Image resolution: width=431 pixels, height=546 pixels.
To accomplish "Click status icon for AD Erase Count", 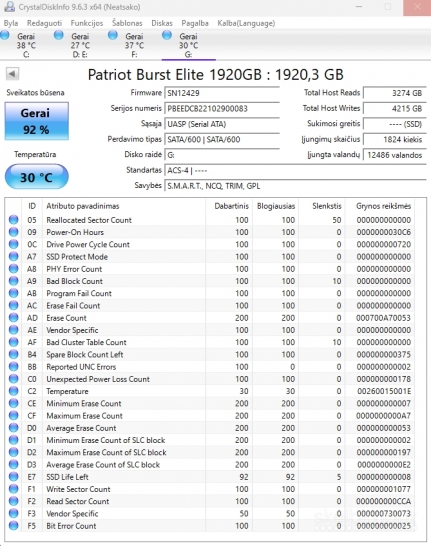I will click(x=14, y=318).
